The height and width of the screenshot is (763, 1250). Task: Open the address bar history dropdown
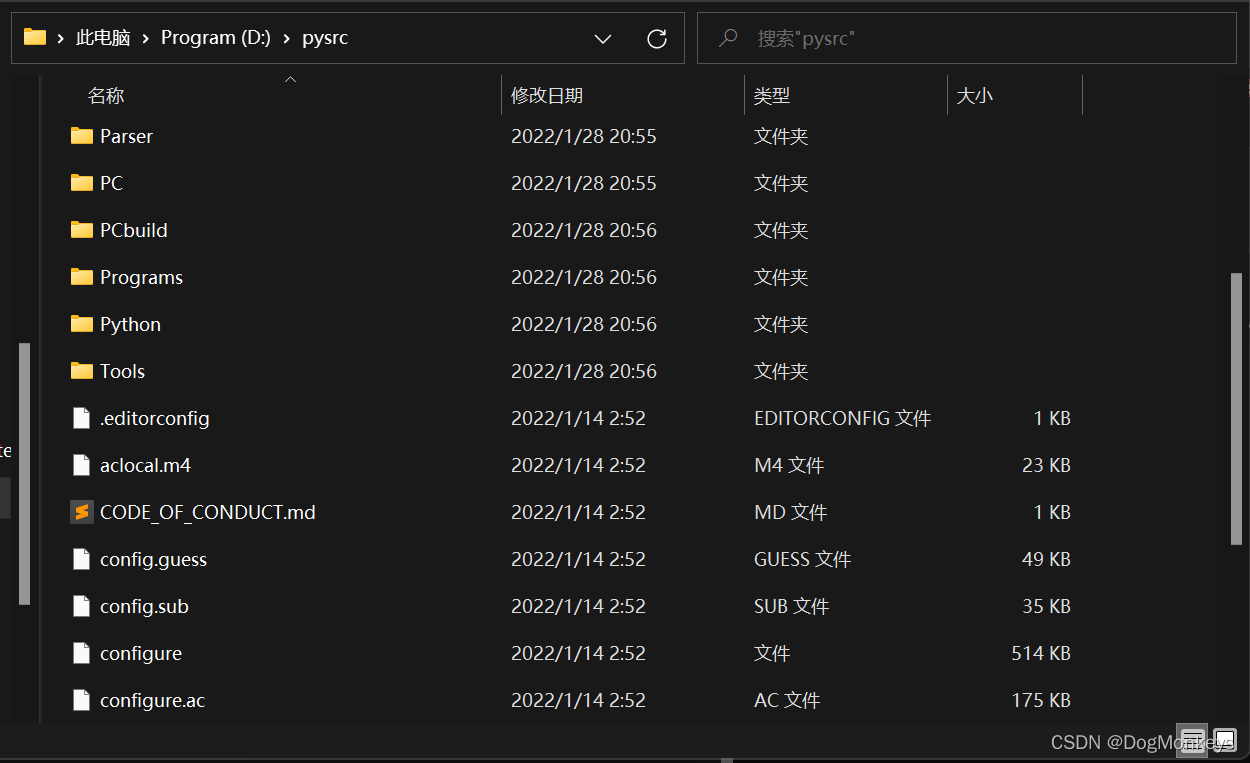(603, 39)
